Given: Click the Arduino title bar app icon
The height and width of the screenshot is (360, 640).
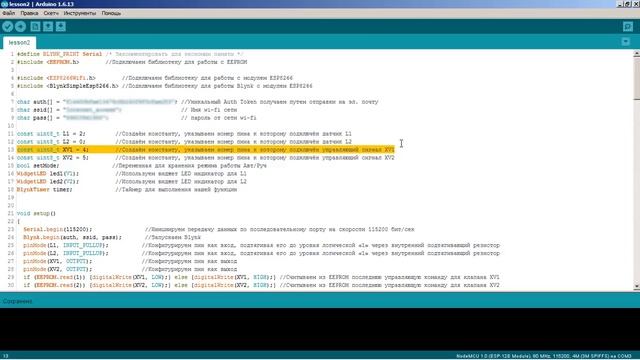Looking at the screenshot, I should 4,4.
